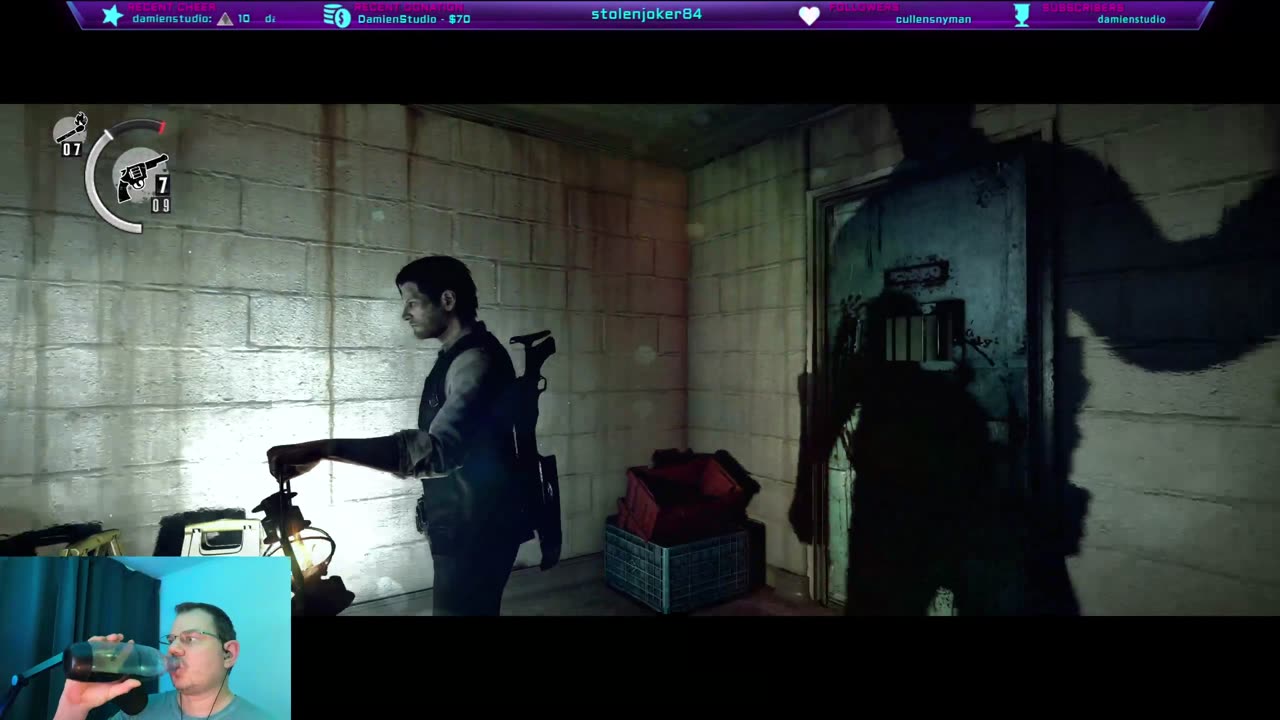The width and height of the screenshot is (1280, 720).
Task: Click the match count "07"
Action: click(72, 150)
